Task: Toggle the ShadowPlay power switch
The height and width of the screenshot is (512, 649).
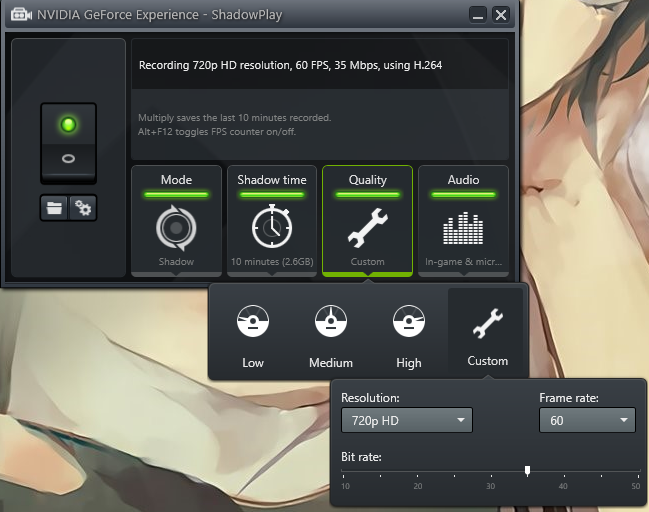Action: (x=68, y=143)
